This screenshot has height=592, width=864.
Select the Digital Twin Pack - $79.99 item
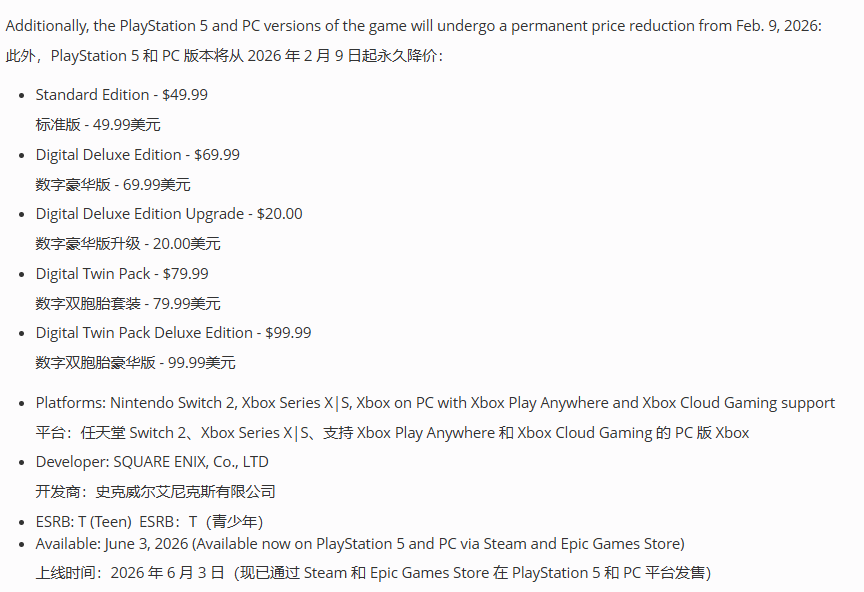[122, 274]
